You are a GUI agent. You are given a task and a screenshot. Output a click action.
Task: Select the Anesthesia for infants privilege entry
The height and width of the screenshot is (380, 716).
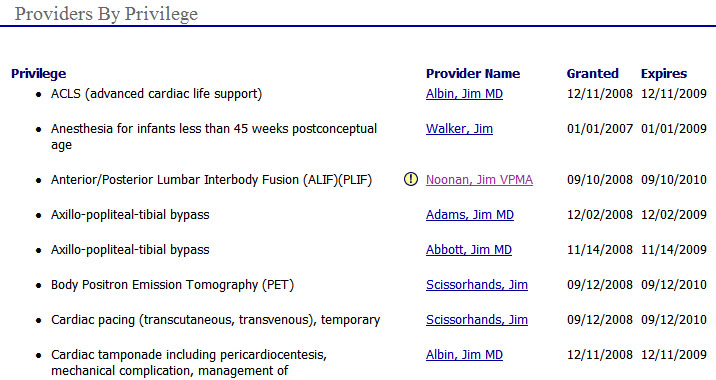[214, 137]
